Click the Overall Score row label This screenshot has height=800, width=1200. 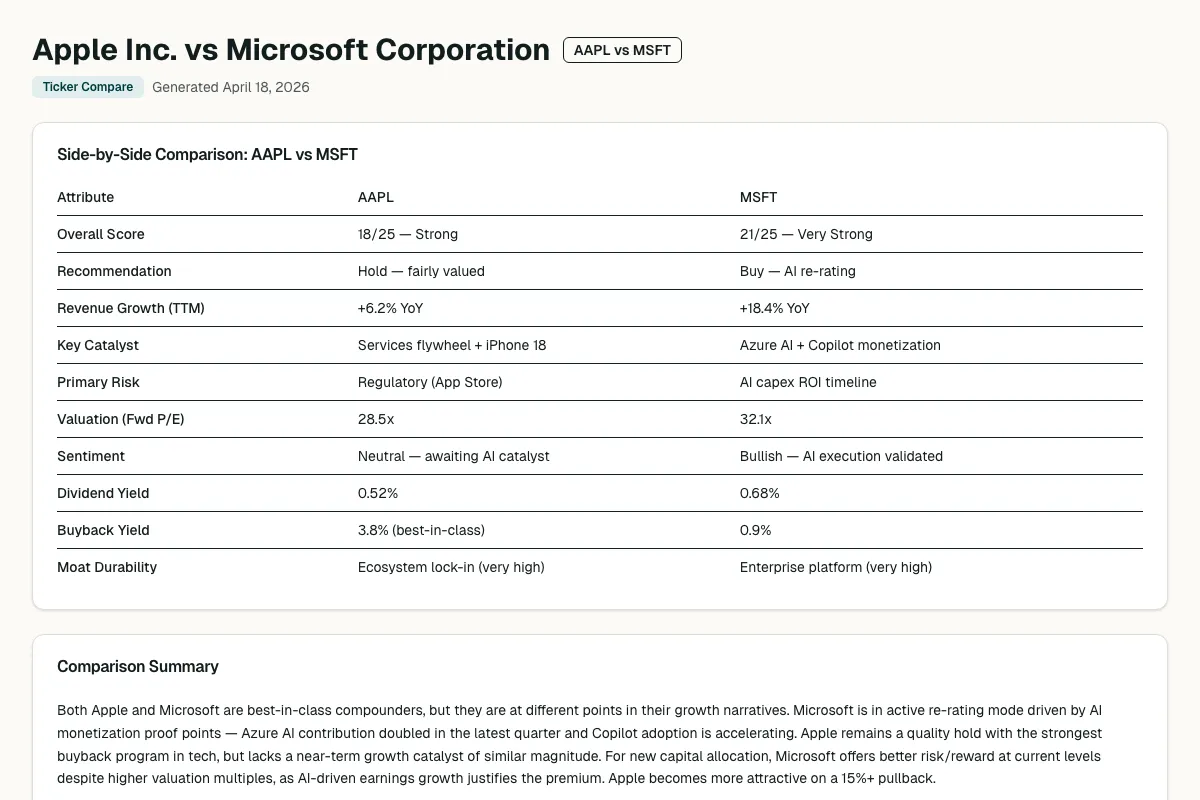click(100, 234)
